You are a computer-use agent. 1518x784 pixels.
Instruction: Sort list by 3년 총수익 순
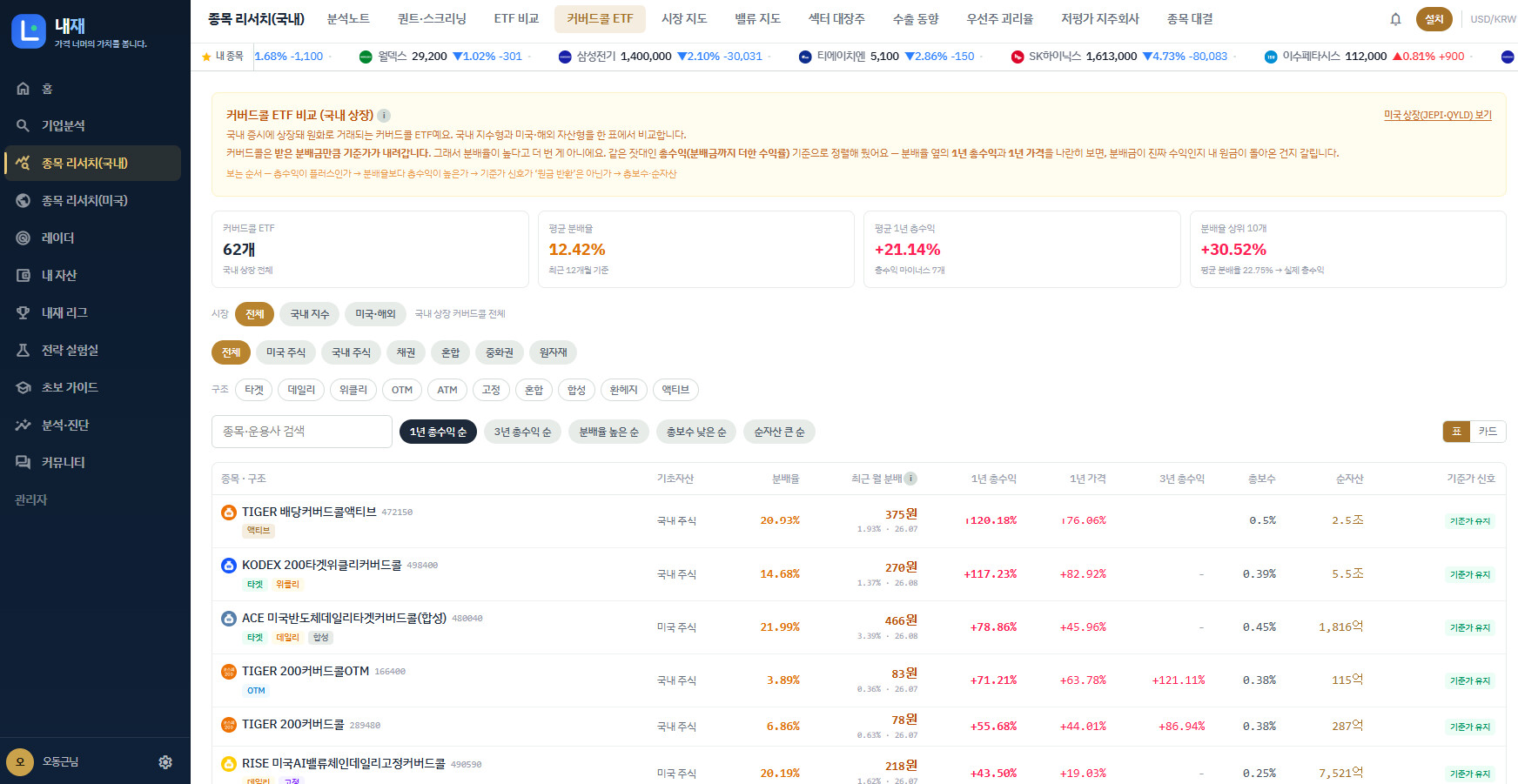pos(522,432)
